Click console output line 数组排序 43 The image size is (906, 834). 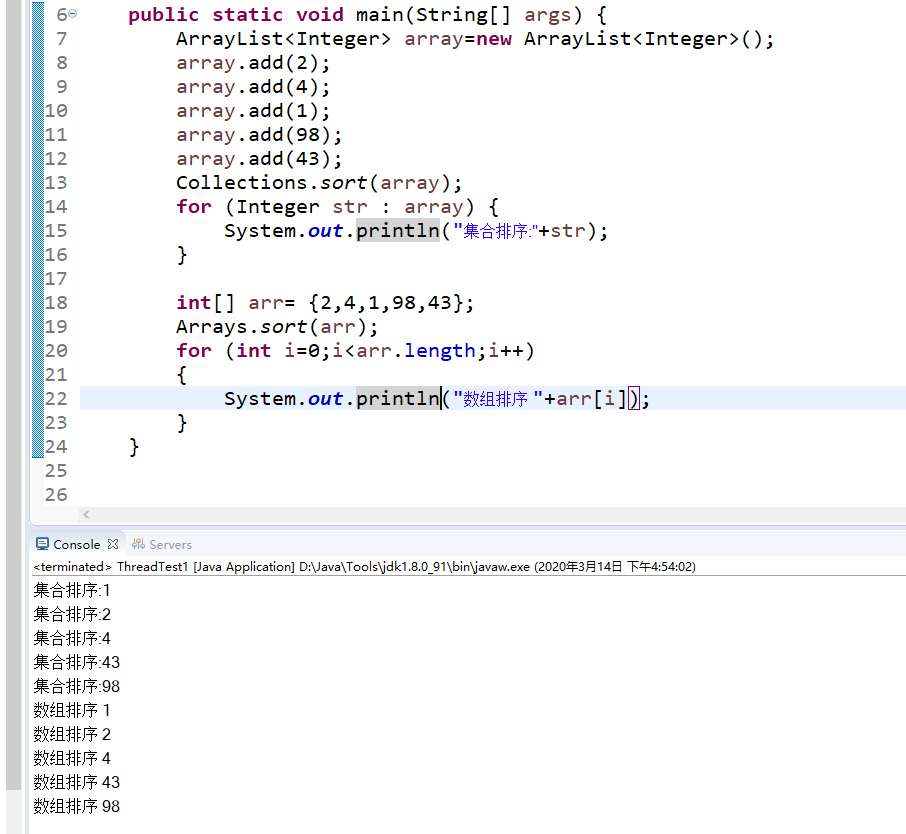pyautogui.click(x=76, y=783)
